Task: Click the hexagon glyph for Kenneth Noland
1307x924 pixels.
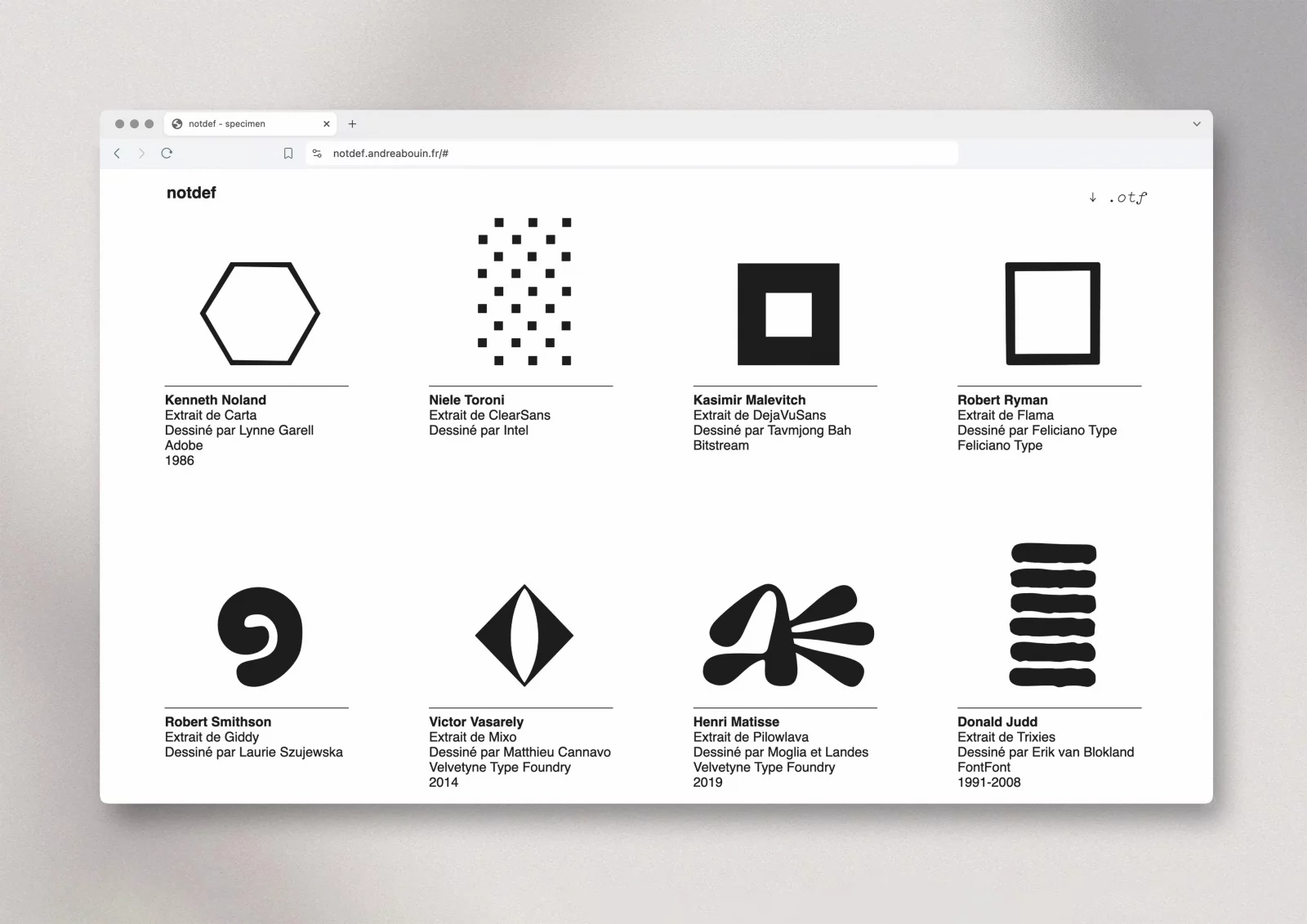Action: (260, 314)
